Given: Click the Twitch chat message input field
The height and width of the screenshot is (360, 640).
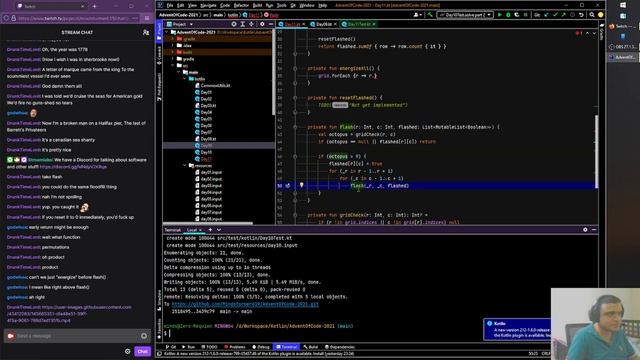Looking at the screenshot, I should 78,336.
